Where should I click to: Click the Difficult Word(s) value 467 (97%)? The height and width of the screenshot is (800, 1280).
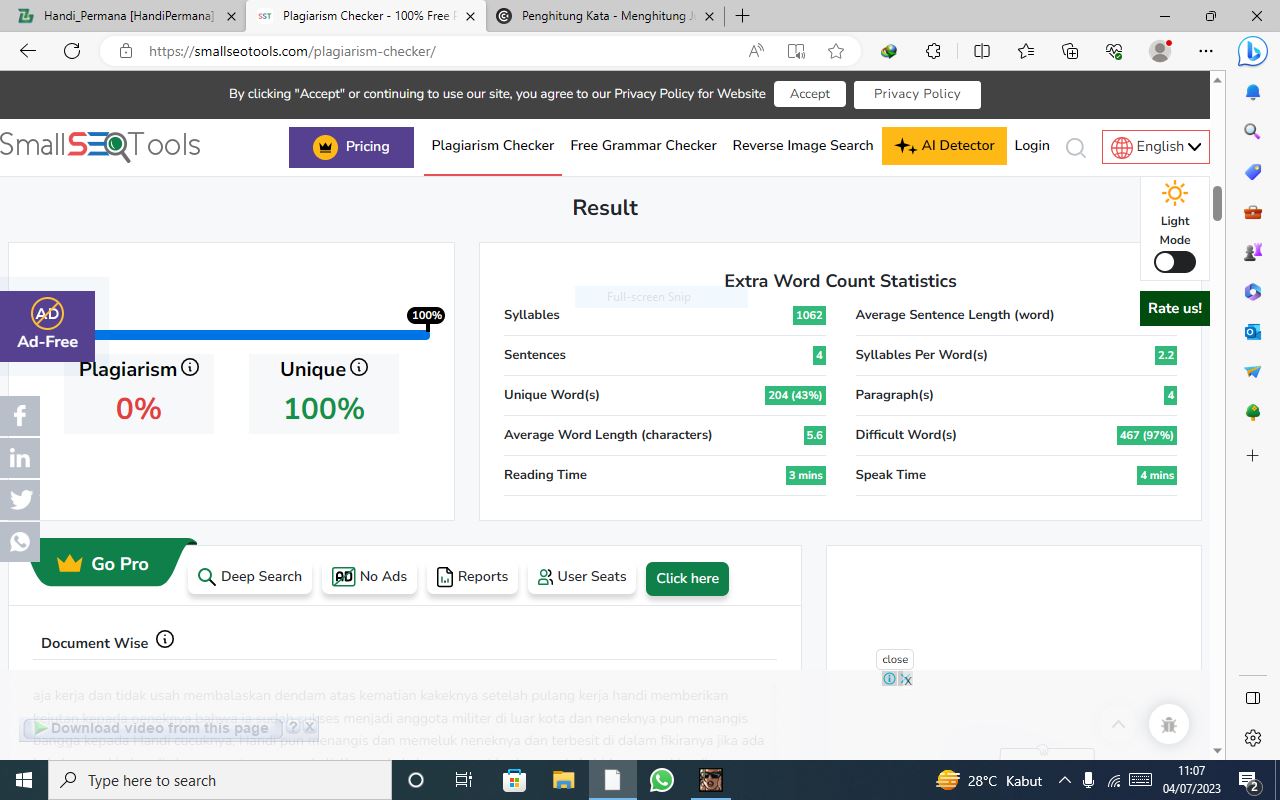pyautogui.click(x=1147, y=435)
